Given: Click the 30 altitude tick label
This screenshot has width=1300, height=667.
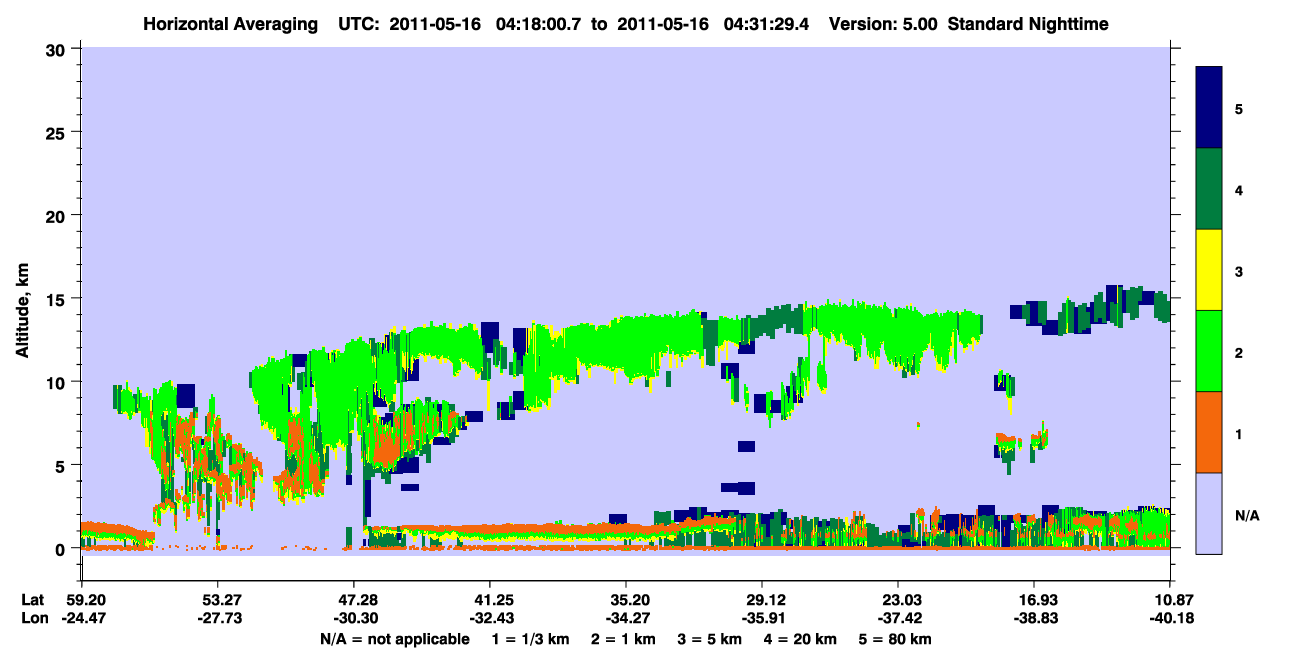Looking at the screenshot, I should tap(58, 49).
